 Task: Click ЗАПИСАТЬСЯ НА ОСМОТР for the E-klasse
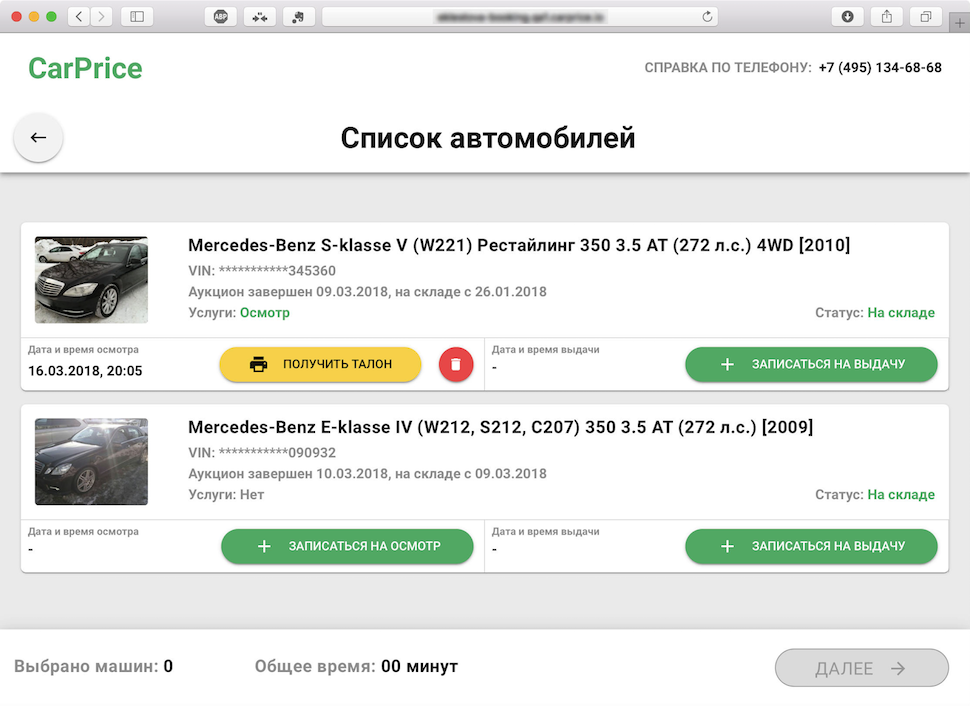click(347, 546)
